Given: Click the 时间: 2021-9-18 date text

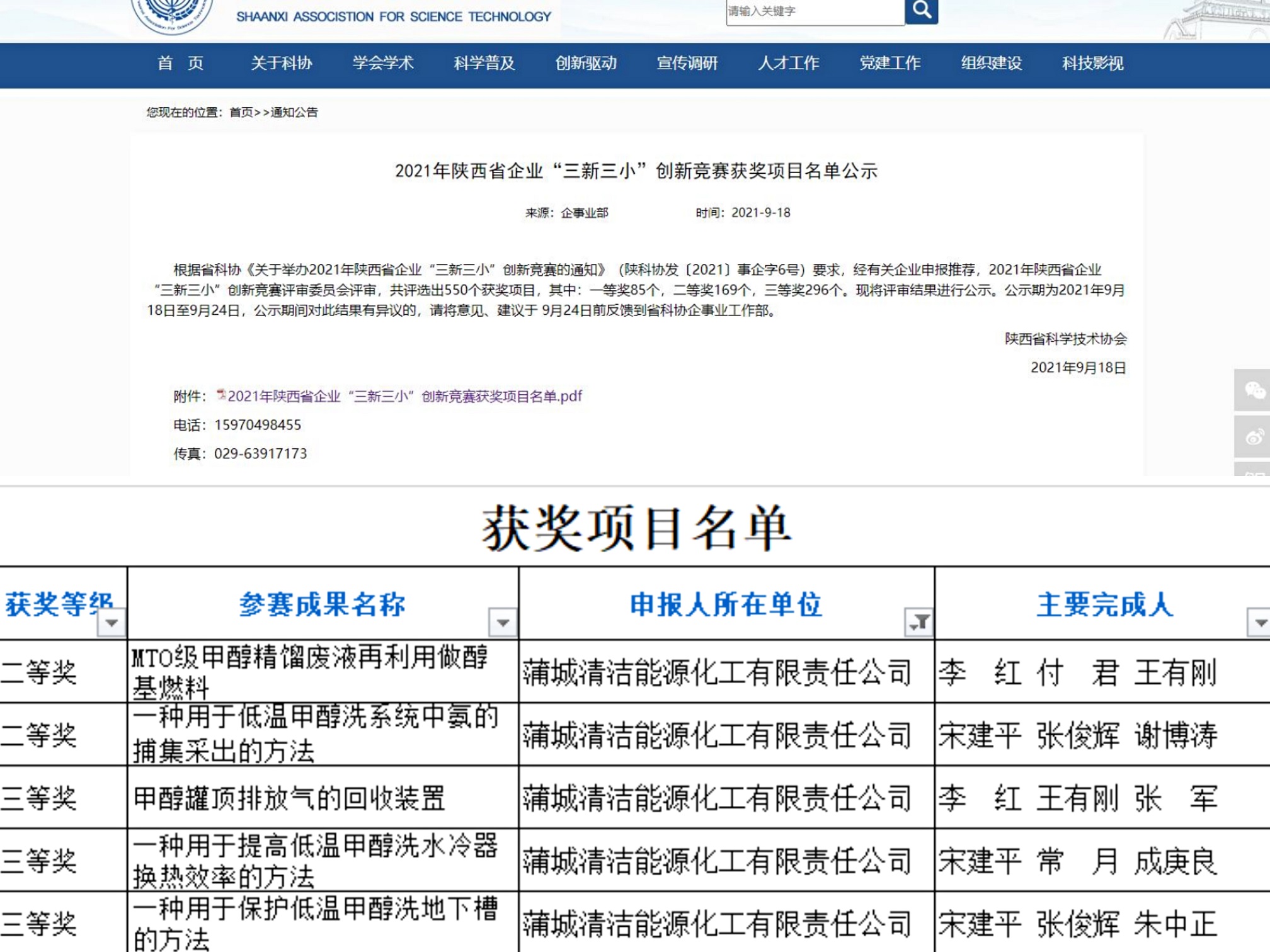Looking at the screenshot, I should [x=743, y=213].
